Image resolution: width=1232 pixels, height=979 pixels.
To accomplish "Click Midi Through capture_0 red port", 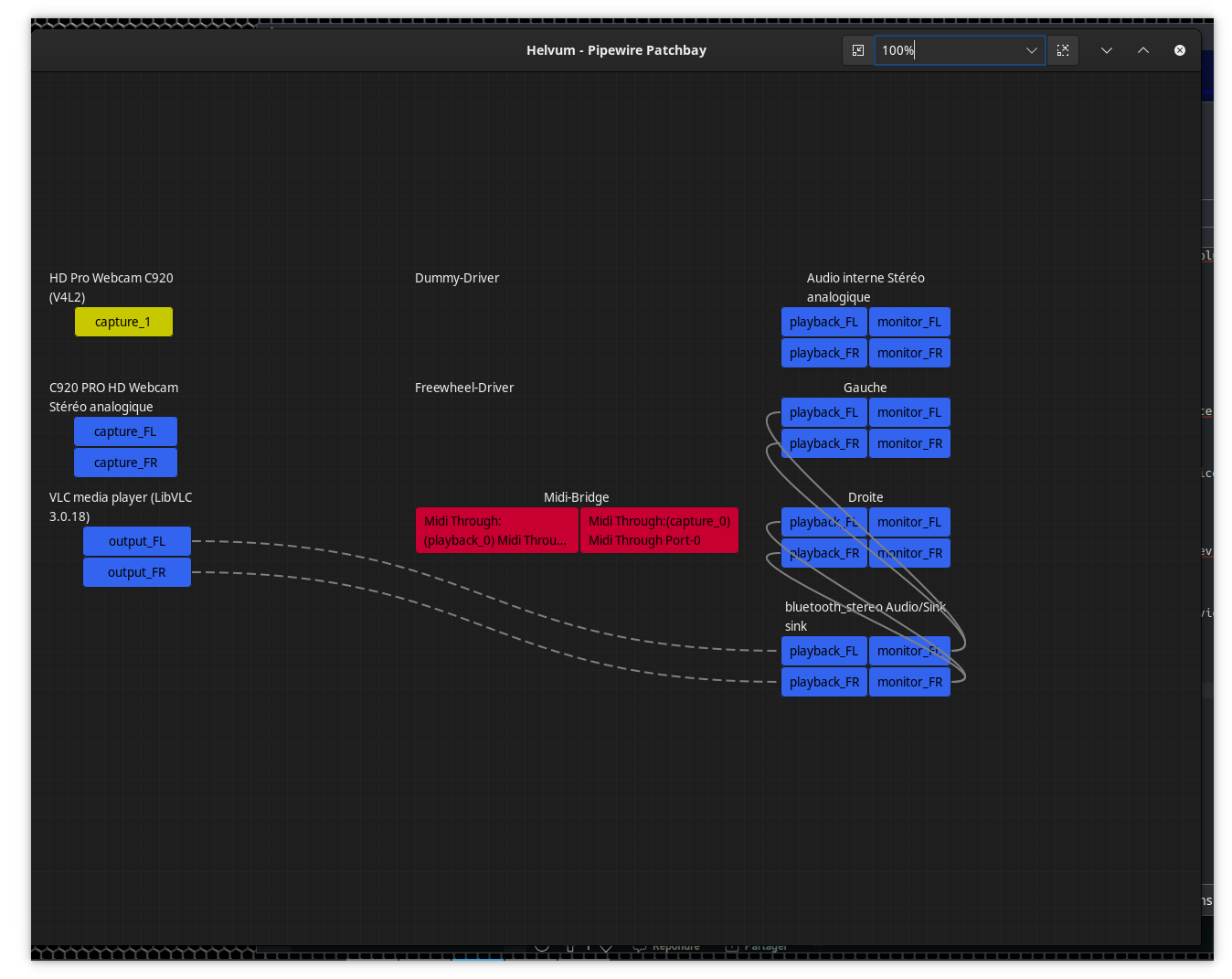I will point(659,531).
